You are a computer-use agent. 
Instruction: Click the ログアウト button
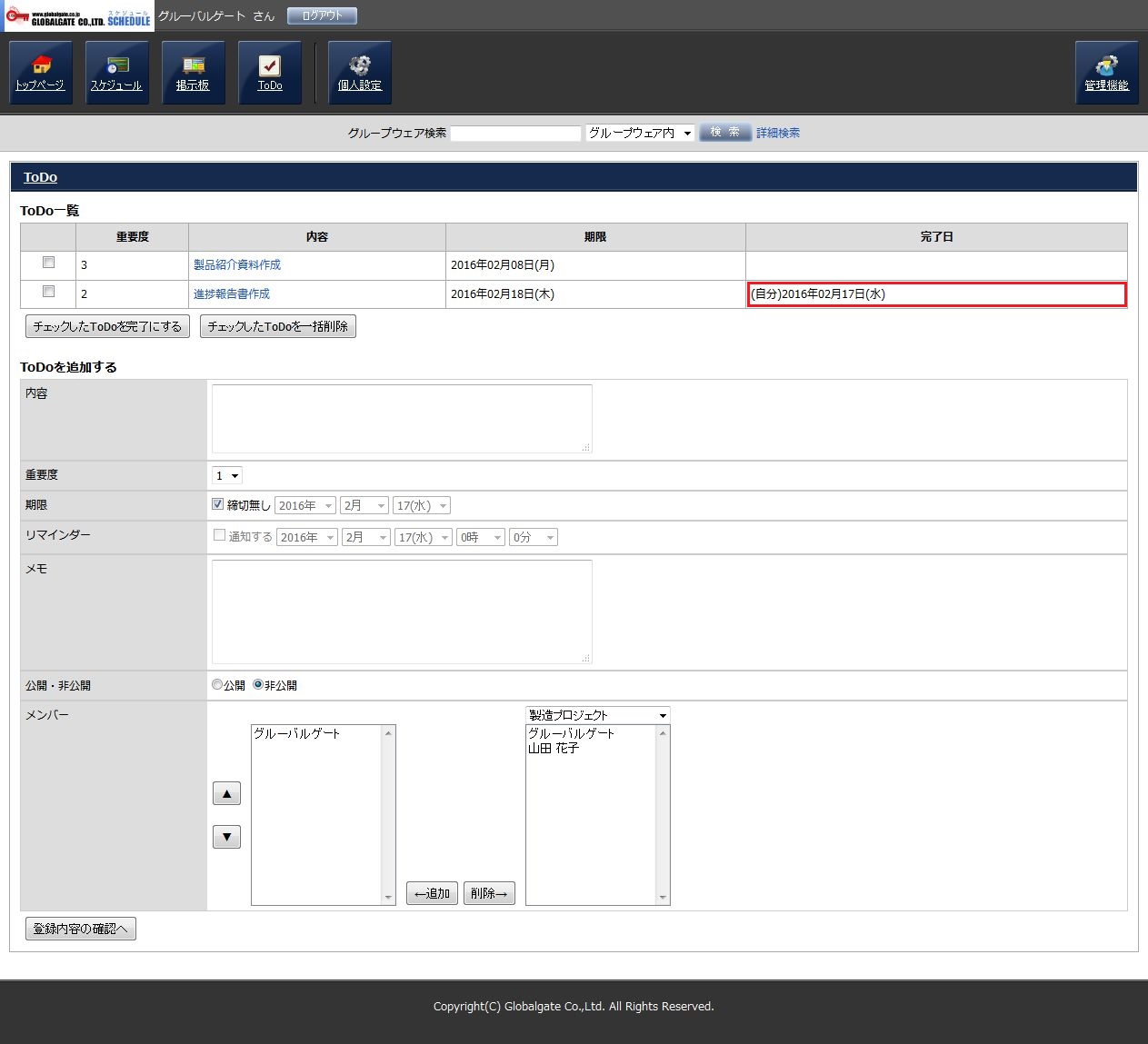322,16
